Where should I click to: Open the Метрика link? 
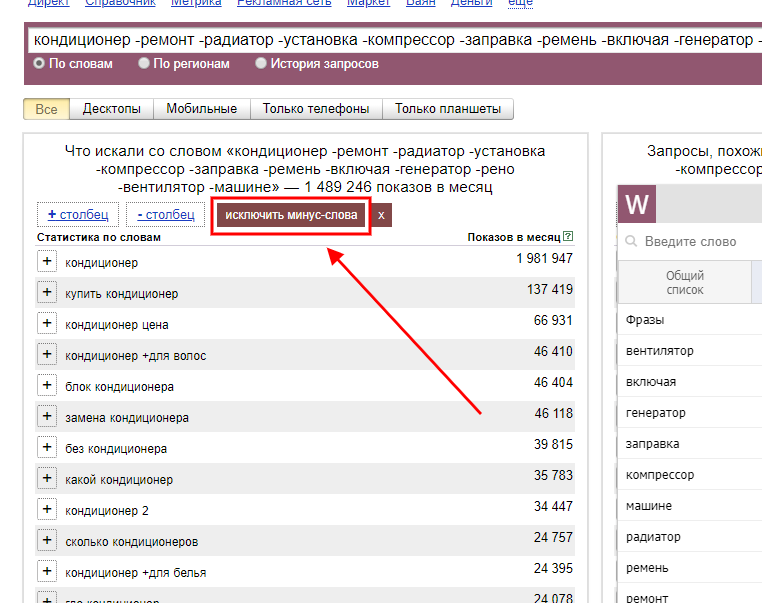tap(196, 2)
